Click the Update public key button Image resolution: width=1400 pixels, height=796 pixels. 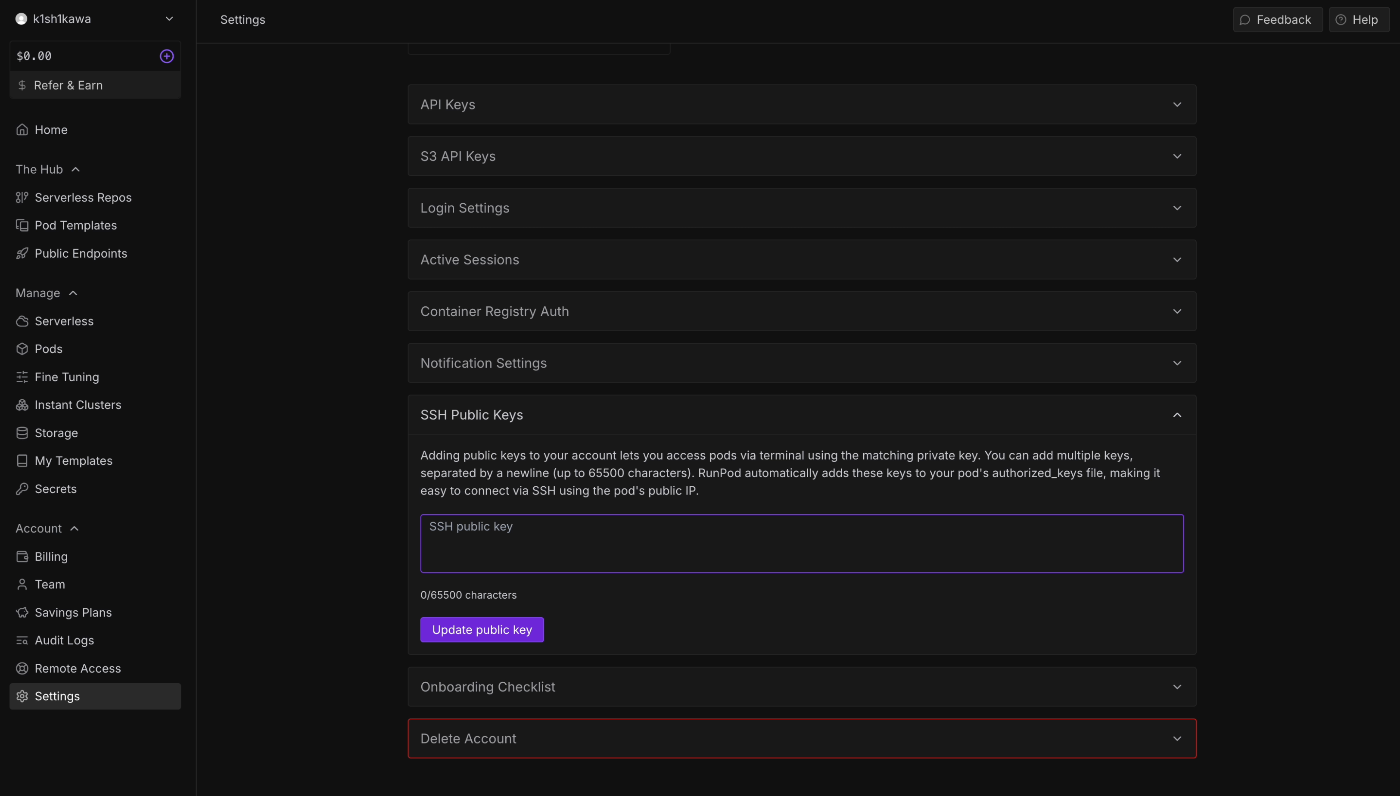pyautogui.click(x=482, y=630)
